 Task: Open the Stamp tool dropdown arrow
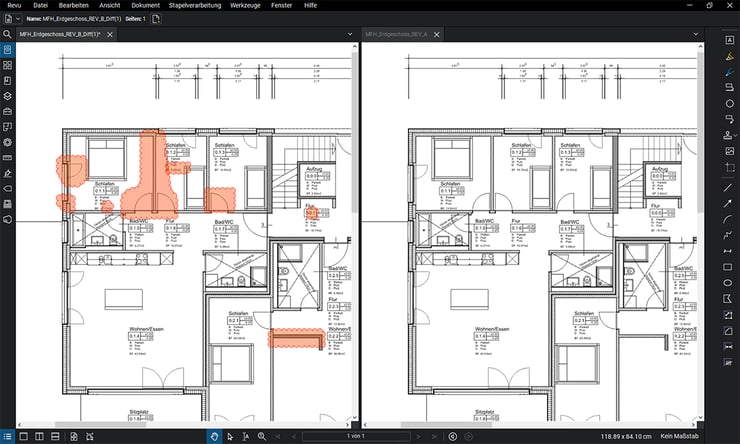(x=735, y=136)
